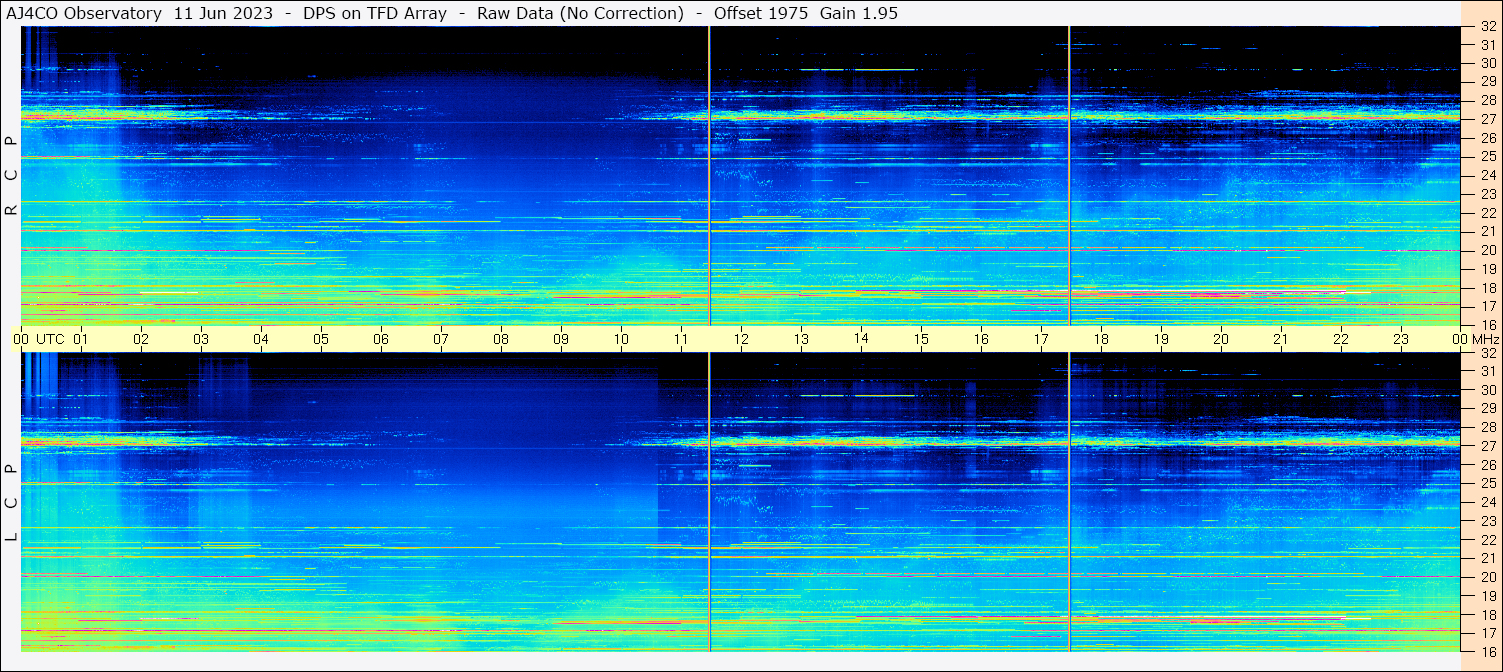Click the vertical marker line in the RCP panel near 11:30
1503x672 pixels.
[x=709, y=175]
